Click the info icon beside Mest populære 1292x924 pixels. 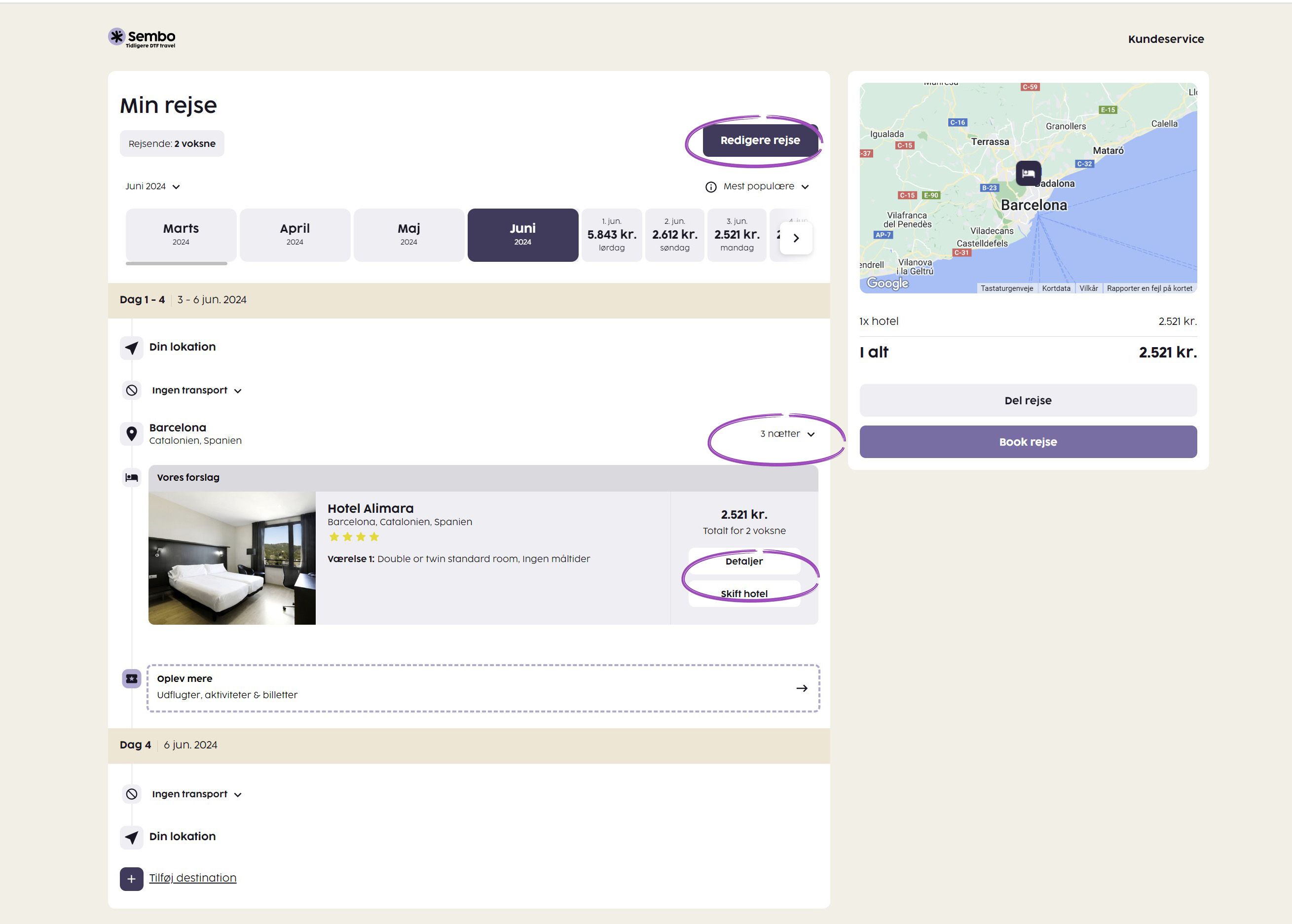(x=710, y=187)
